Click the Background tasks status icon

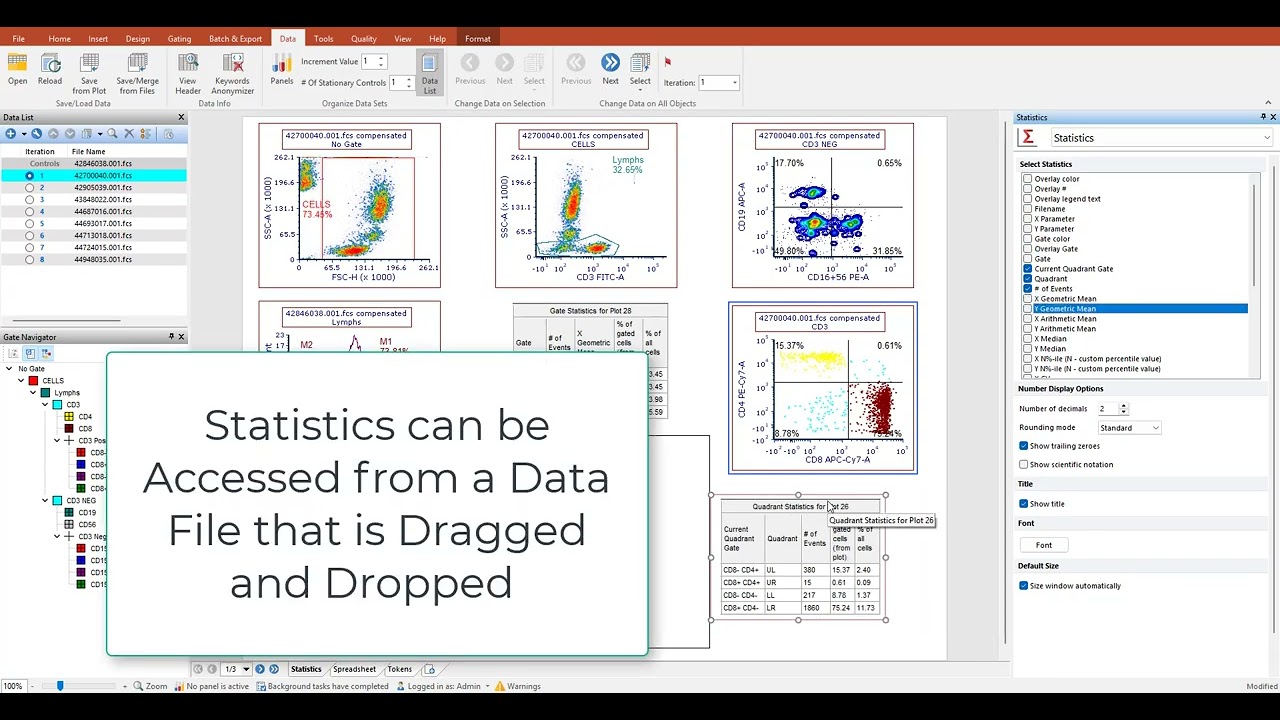pyautogui.click(x=261, y=686)
